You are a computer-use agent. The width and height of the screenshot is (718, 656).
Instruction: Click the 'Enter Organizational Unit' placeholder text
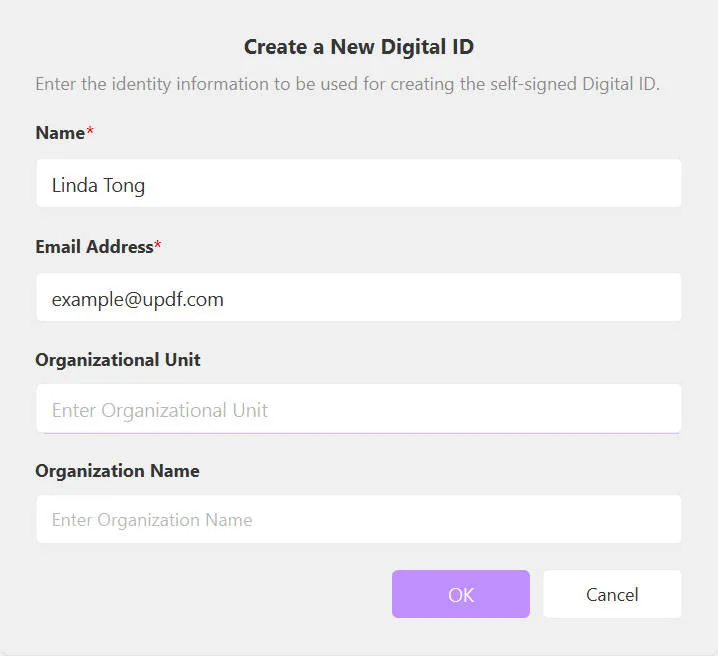[159, 410]
